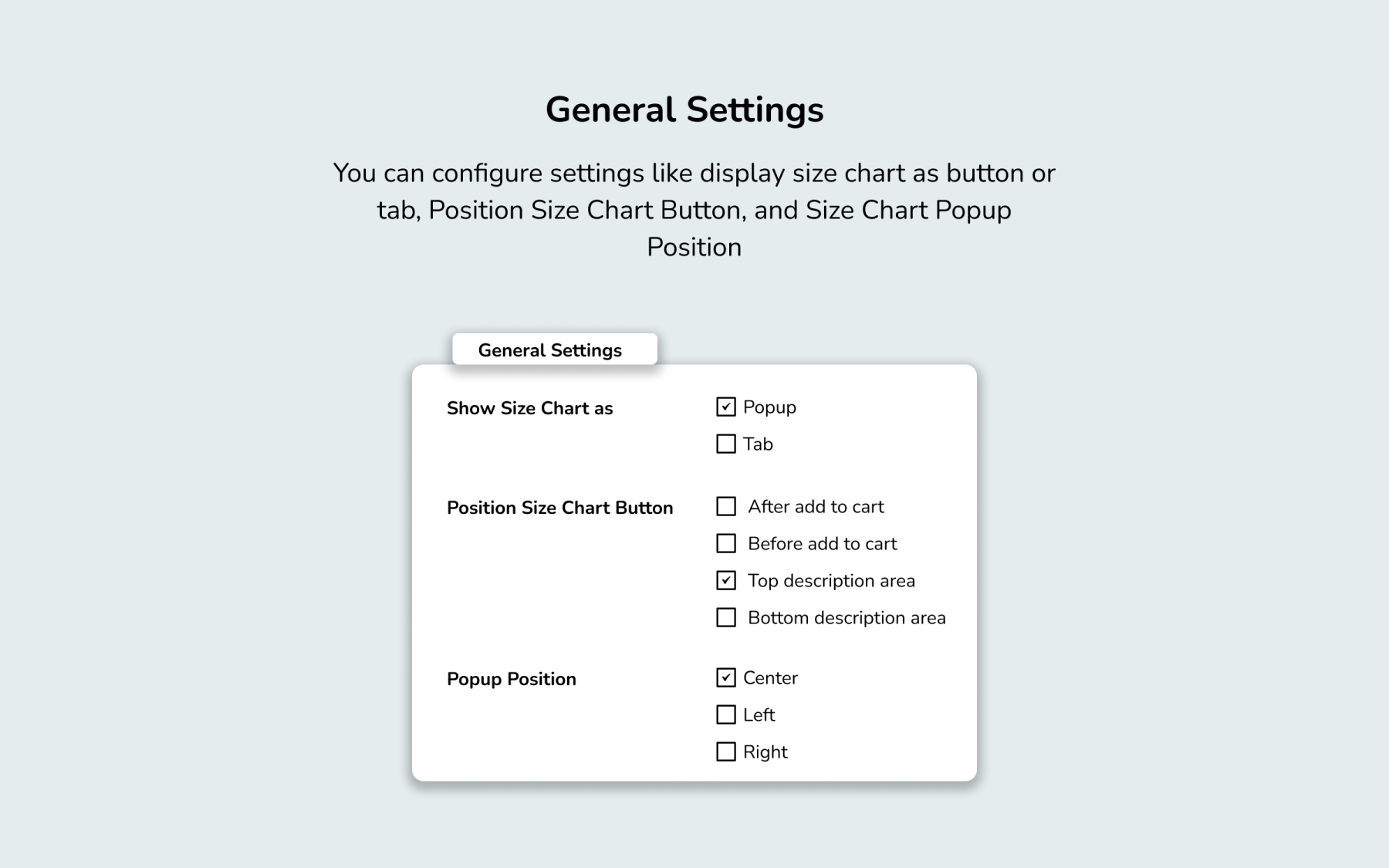Select the Bottom description area checkbox
The width and height of the screenshot is (1389, 868).
(725, 617)
